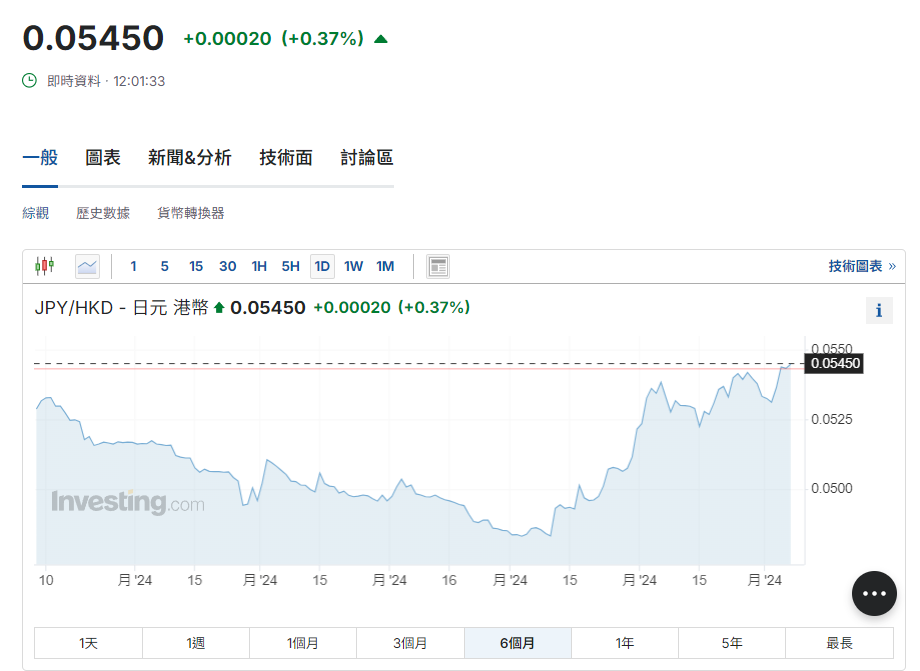Set chart interval to 1W
Screen dimensions: 920x671
[x=353, y=266]
